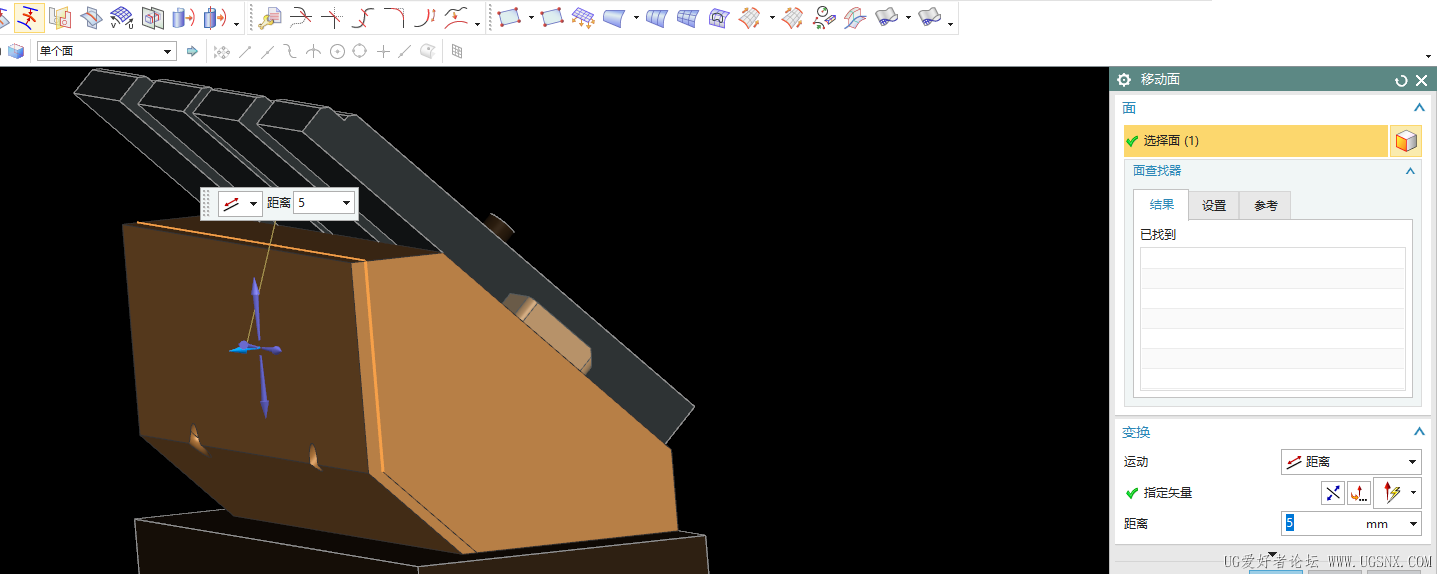Select the boxed planes project tool
Screen dimensions: 1437x574
(x=152, y=17)
